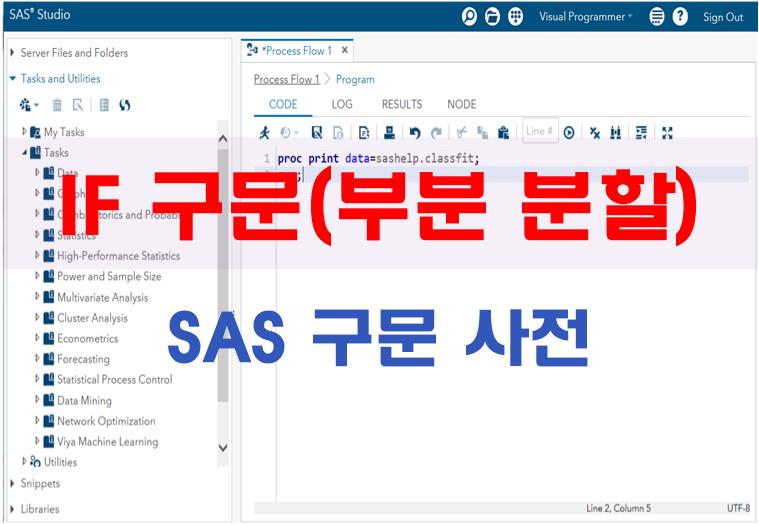The height and width of the screenshot is (524, 759).
Task: Click 'Line 2, Column 5' in status bar
Action: [x=618, y=508]
